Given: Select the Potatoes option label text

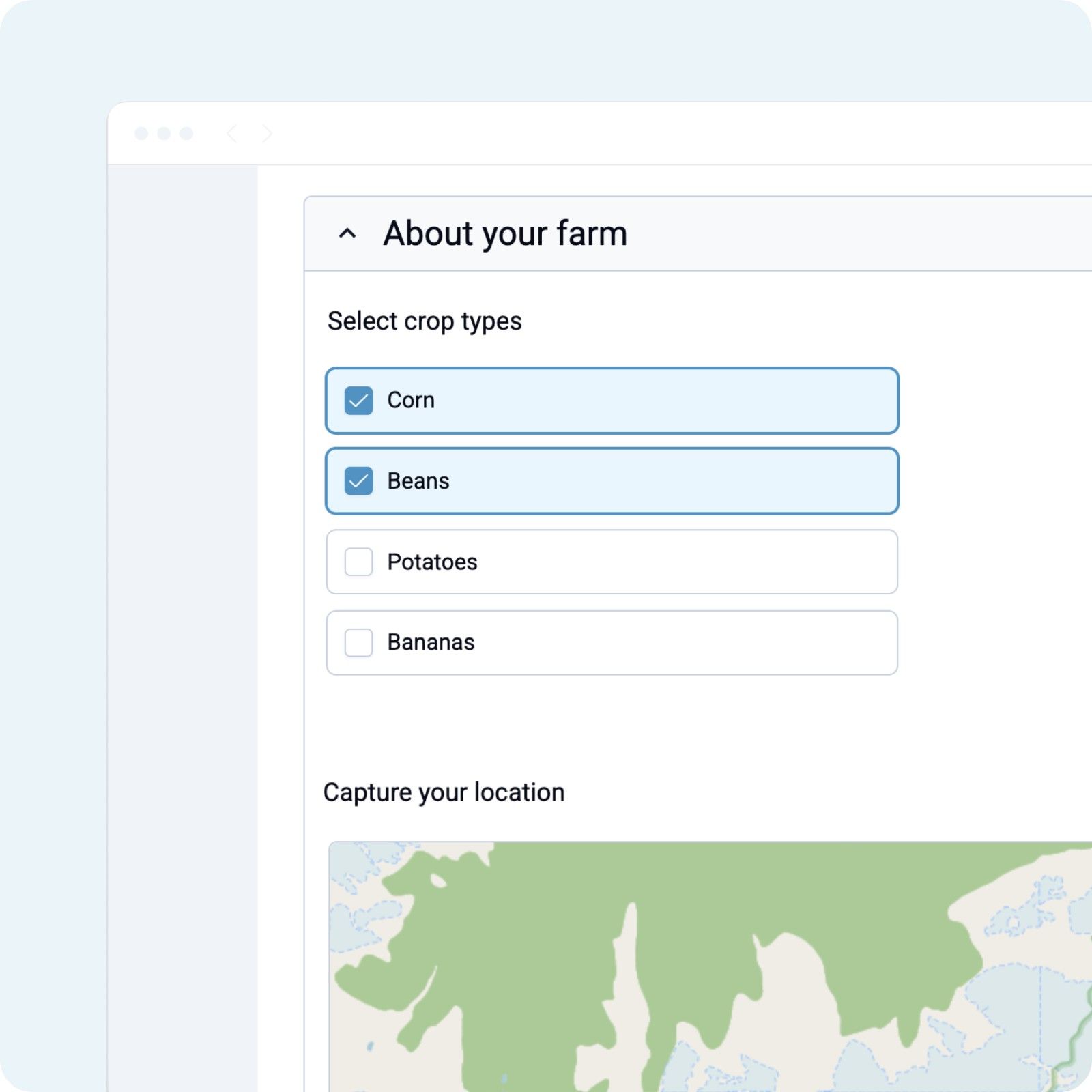Looking at the screenshot, I should [432, 562].
